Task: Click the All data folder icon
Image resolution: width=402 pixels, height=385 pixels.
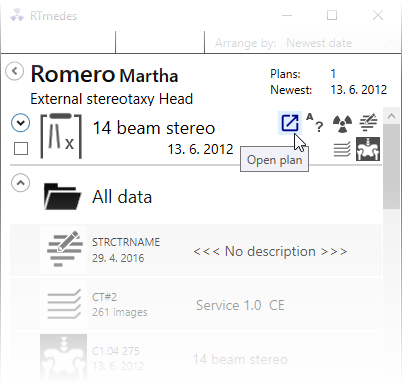Action: (x=62, y=197)
